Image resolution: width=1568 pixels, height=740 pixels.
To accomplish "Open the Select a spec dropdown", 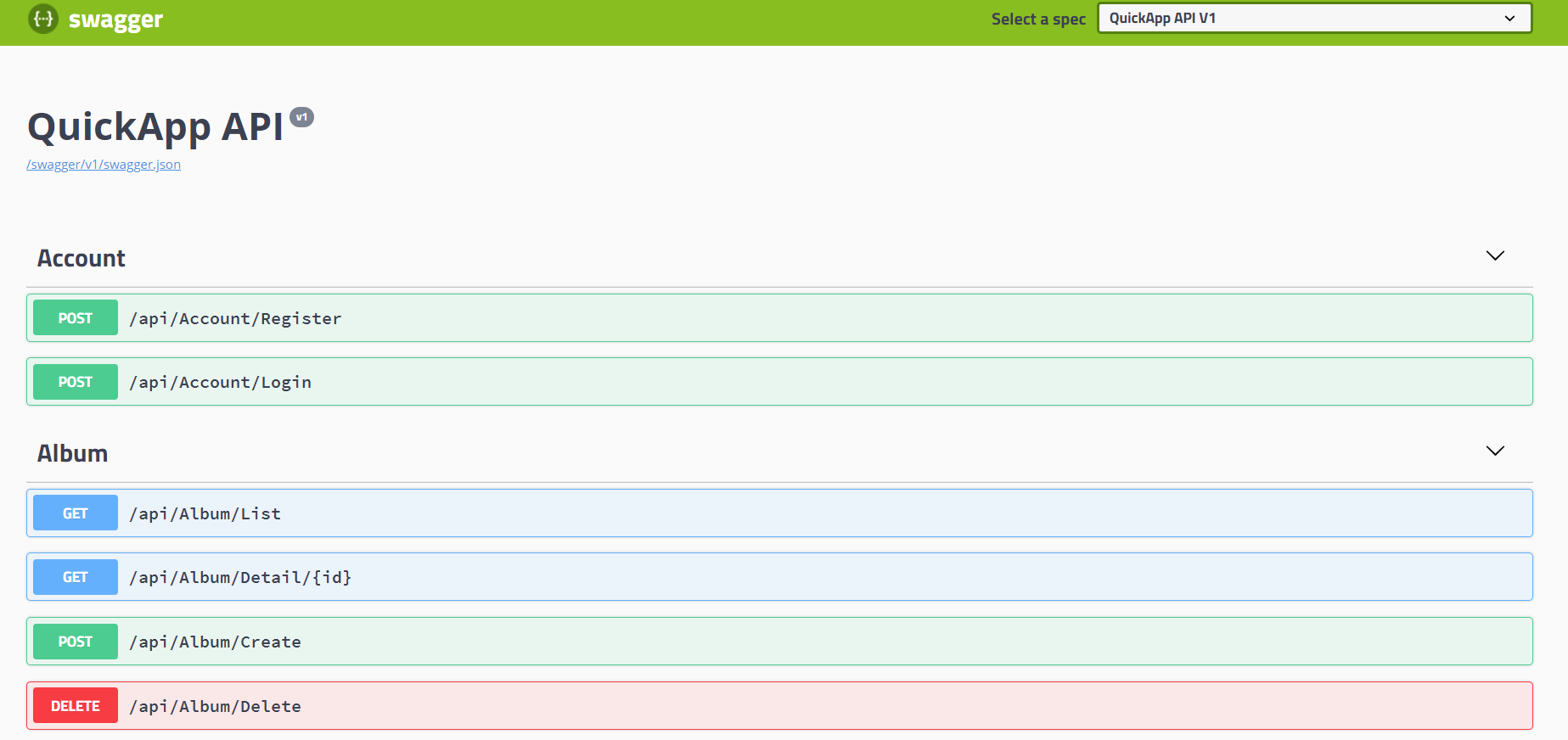I will coord(1314,19).
